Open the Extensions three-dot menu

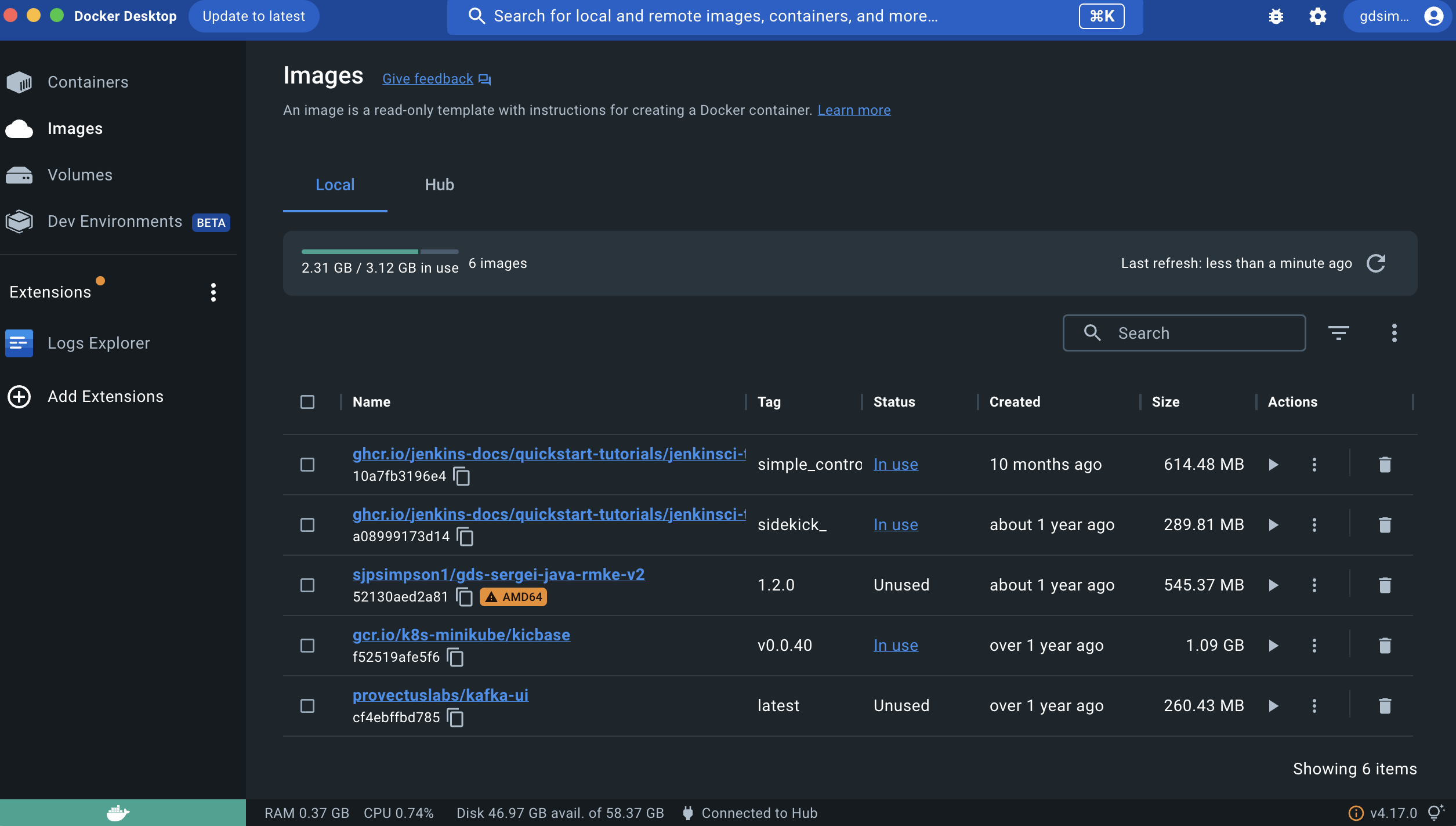(x=213, y=292)
